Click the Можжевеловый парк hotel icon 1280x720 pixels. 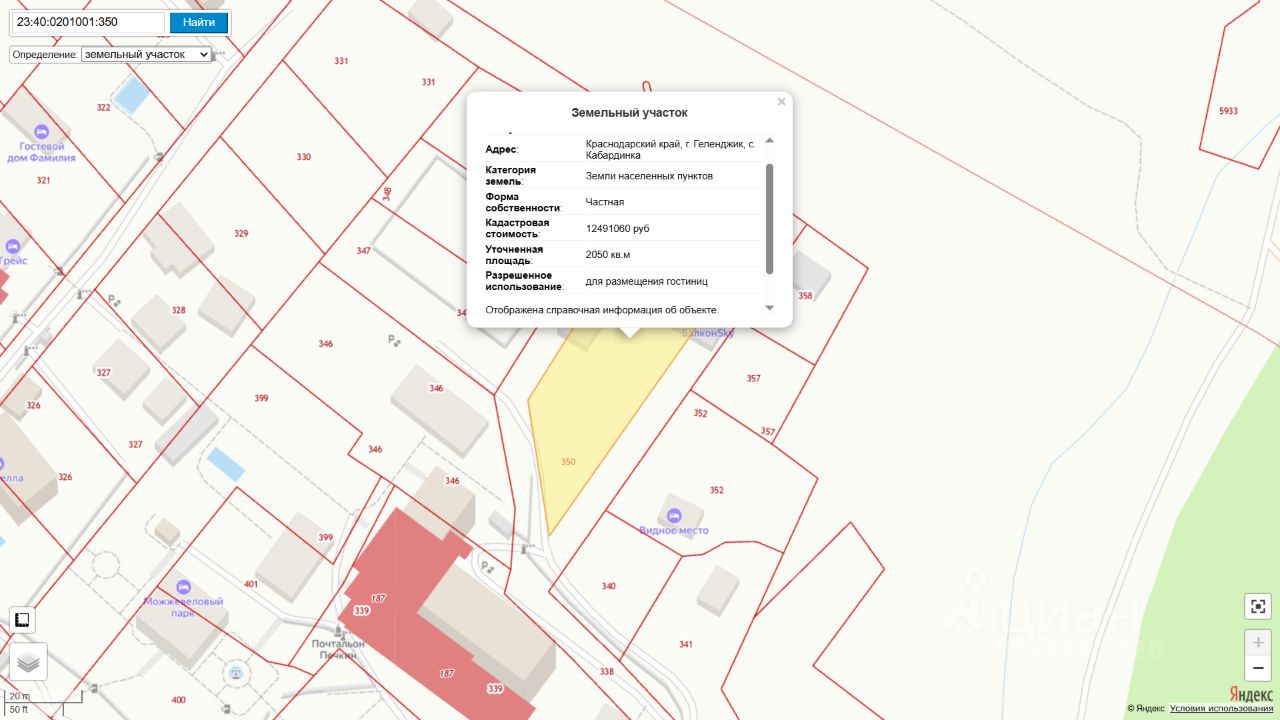pyautogui.click(x=182, y=587)
